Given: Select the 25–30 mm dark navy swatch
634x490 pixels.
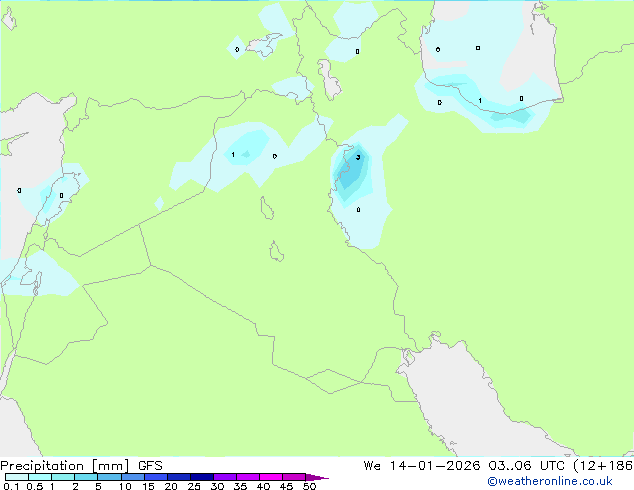Looking at the screenshot, I should (x=202, y=477).
